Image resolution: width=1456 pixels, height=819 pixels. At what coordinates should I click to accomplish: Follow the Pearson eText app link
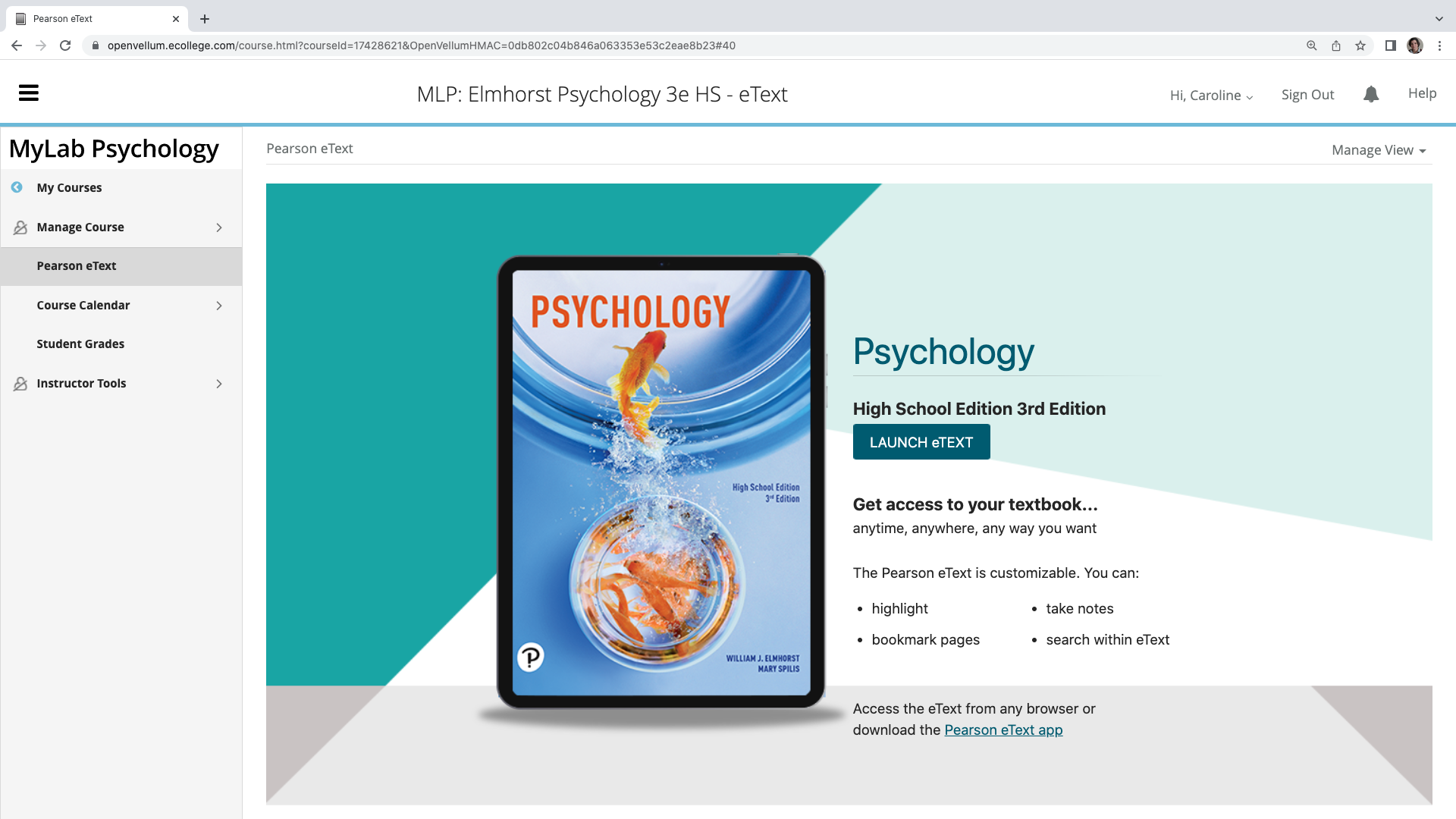click(1003, 730)
